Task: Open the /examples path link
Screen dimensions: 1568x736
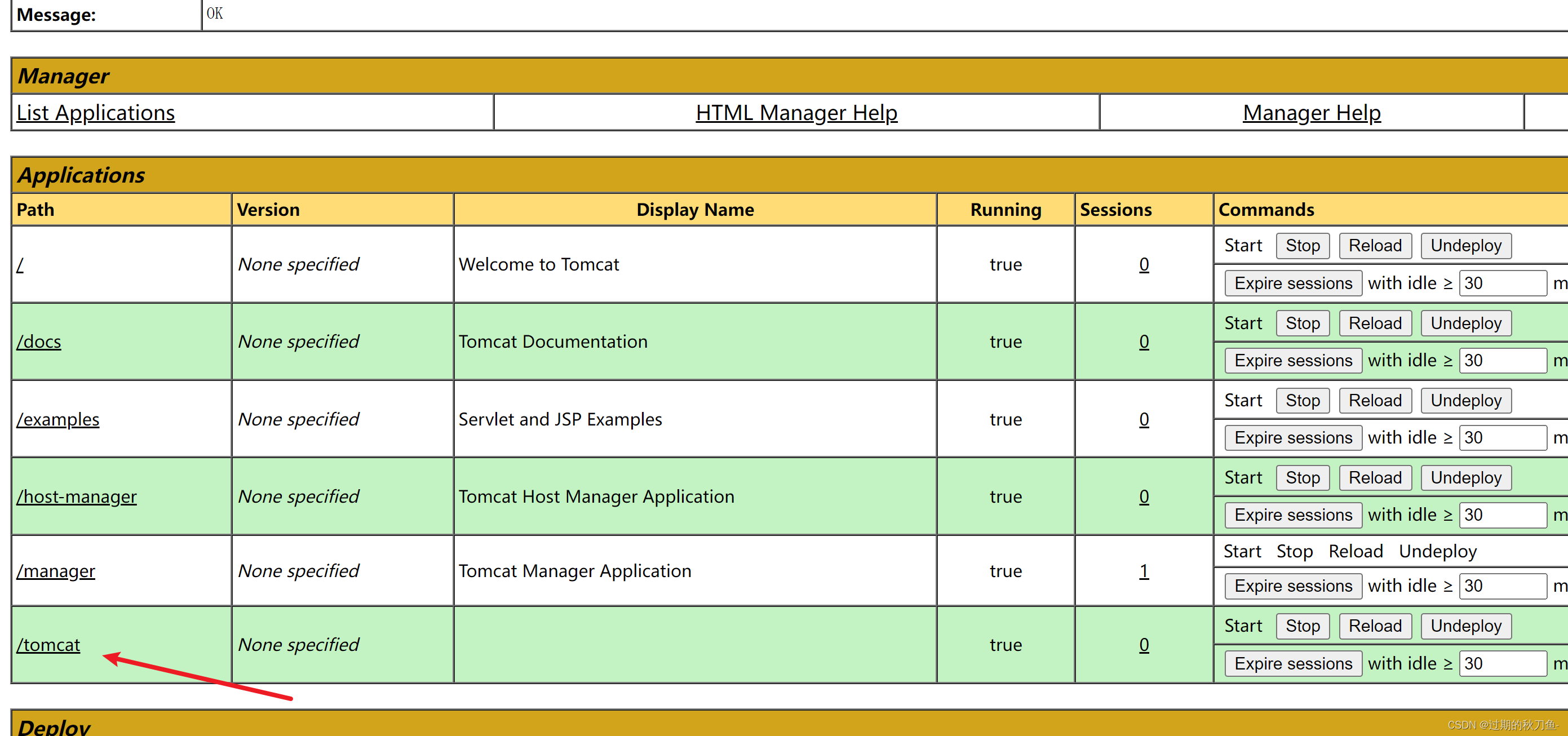Action: point(58,419)
